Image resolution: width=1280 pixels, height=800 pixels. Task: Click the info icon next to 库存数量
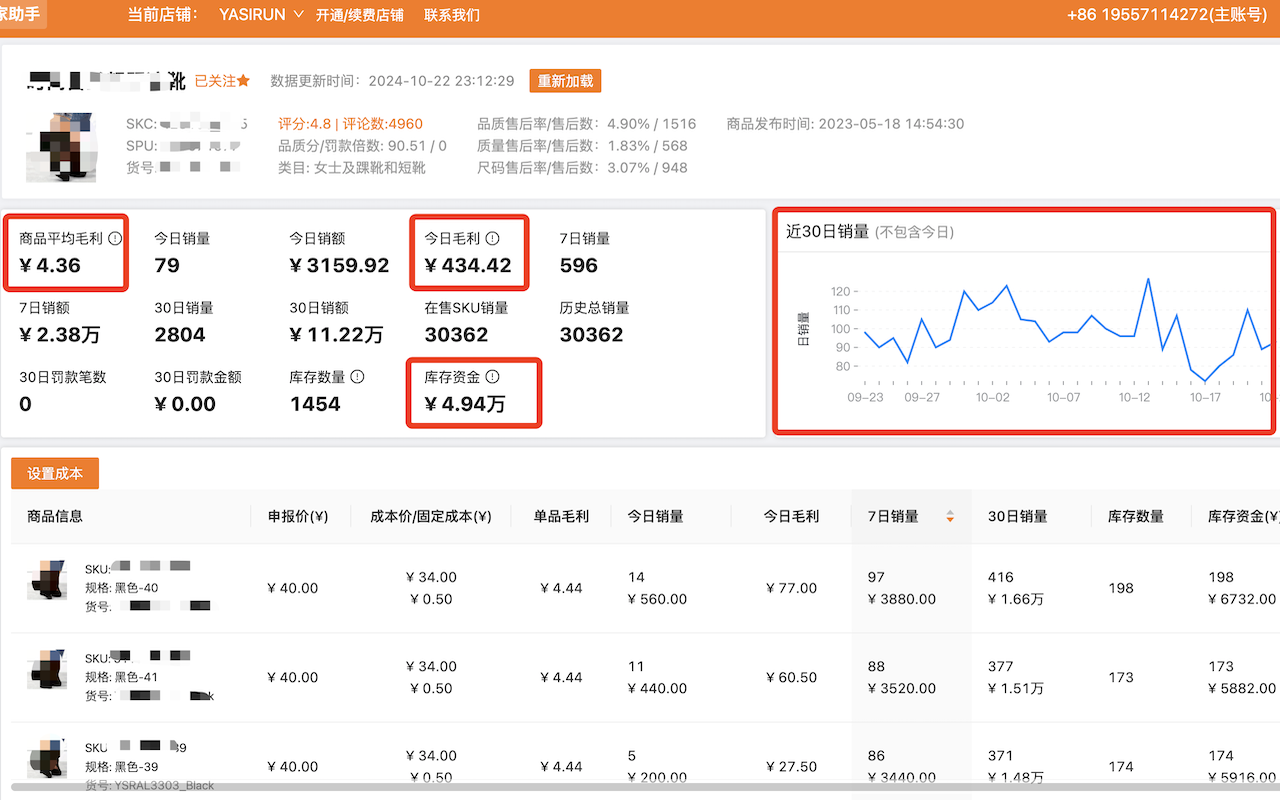(x=358, y=377)
